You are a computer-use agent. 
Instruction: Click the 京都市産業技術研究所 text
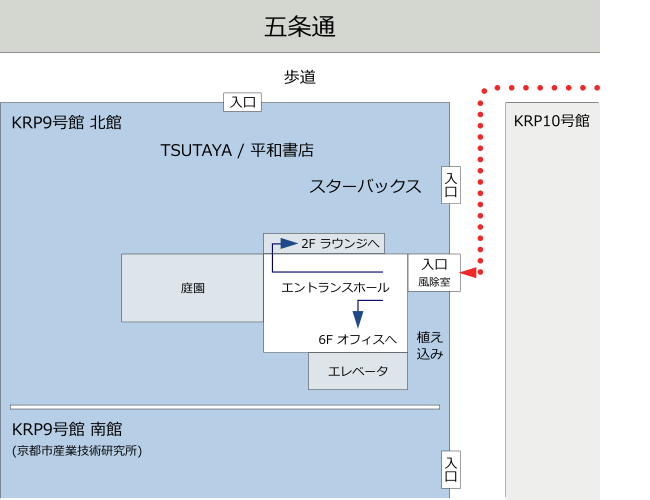[x=77, y=451]
